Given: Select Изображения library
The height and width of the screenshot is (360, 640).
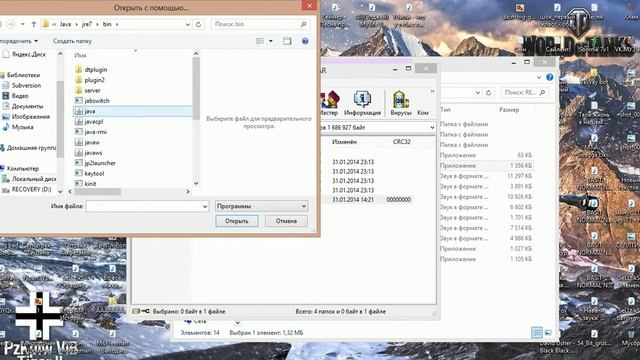Looking at the screenshot, I should pyautogui.click(x=31, y=116).
